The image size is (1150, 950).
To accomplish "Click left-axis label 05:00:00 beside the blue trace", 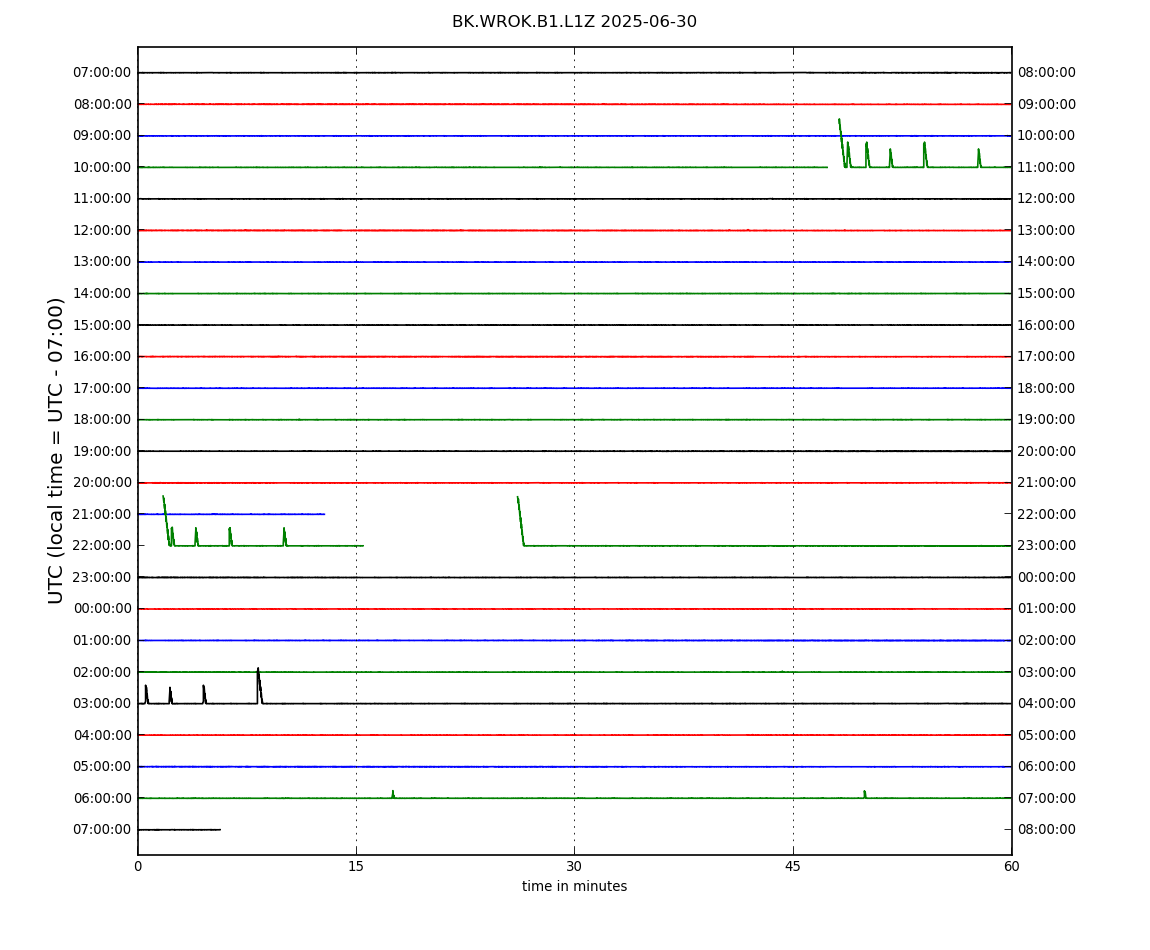I will tap(103, 767).
